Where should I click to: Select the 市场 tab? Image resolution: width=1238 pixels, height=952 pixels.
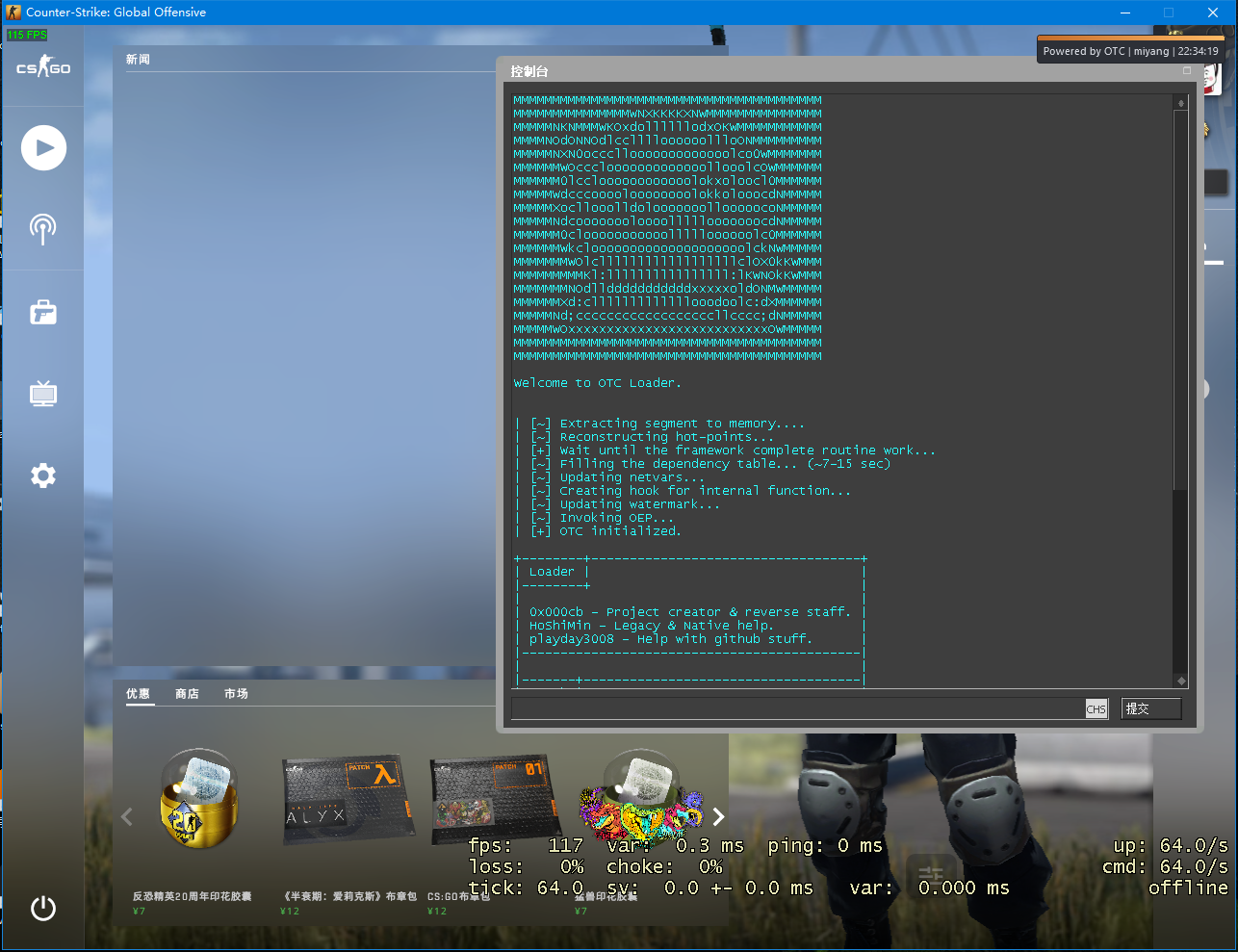[x=236, y=694]
